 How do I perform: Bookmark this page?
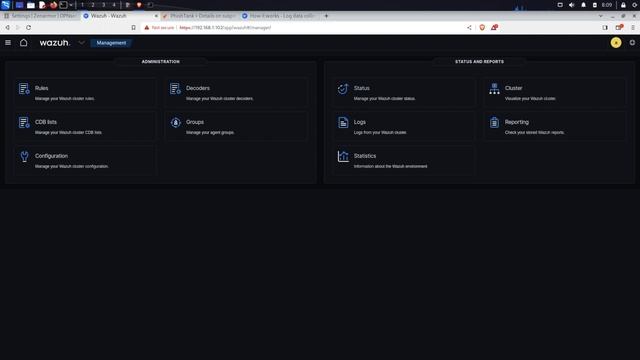(133, 28)
